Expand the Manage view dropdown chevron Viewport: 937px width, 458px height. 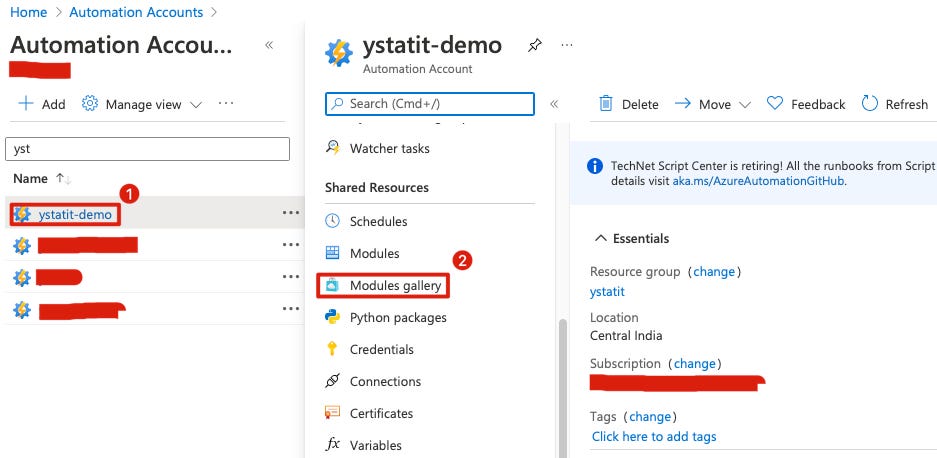(195, 105)
